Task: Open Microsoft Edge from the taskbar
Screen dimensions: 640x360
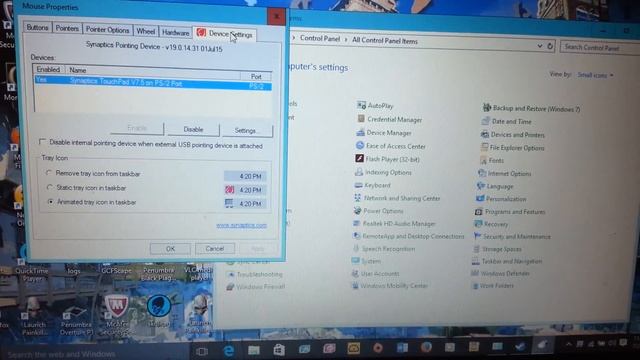Action: click(228, 350)
